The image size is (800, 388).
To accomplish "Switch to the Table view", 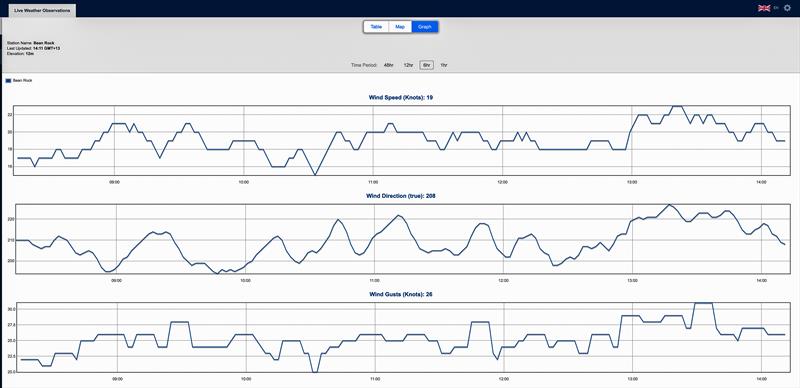I will pyautogui.click(x=376, y=27).
